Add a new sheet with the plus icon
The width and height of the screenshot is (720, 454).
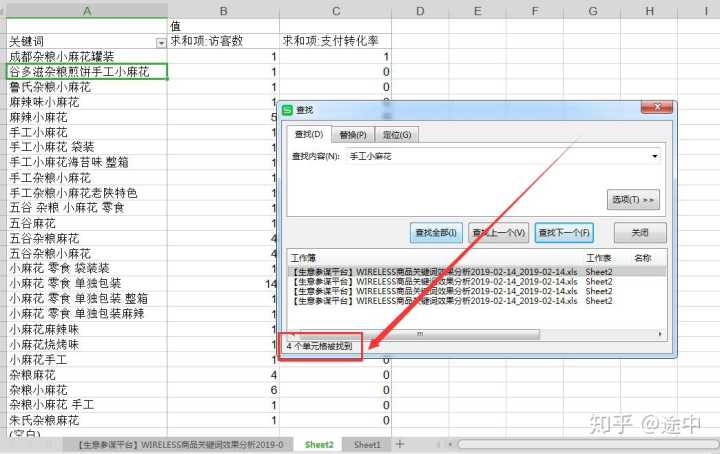pyautogui.click(x=400, y=444)
